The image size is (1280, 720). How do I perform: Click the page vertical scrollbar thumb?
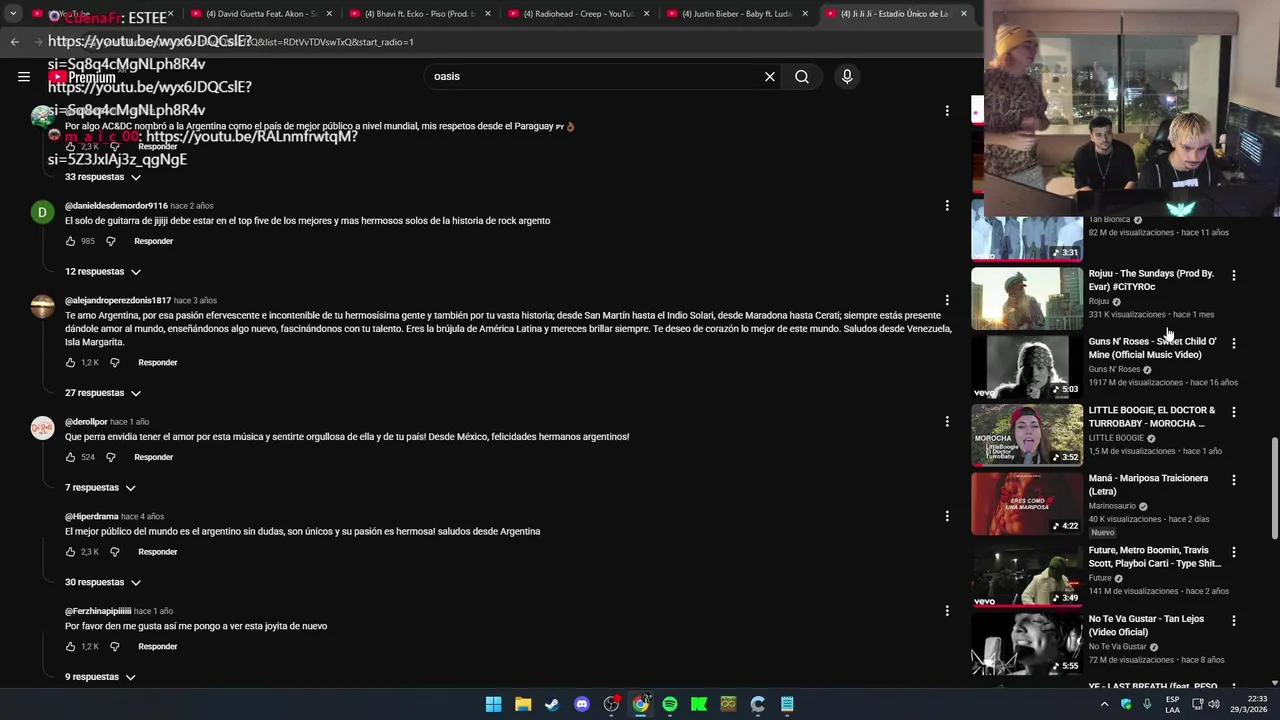click(x=1274, y=489)
